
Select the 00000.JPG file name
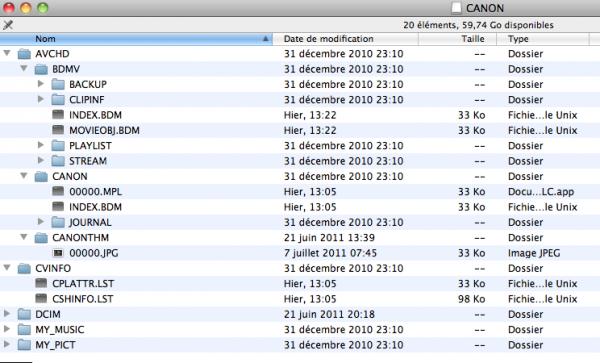[x=94, y=253]
